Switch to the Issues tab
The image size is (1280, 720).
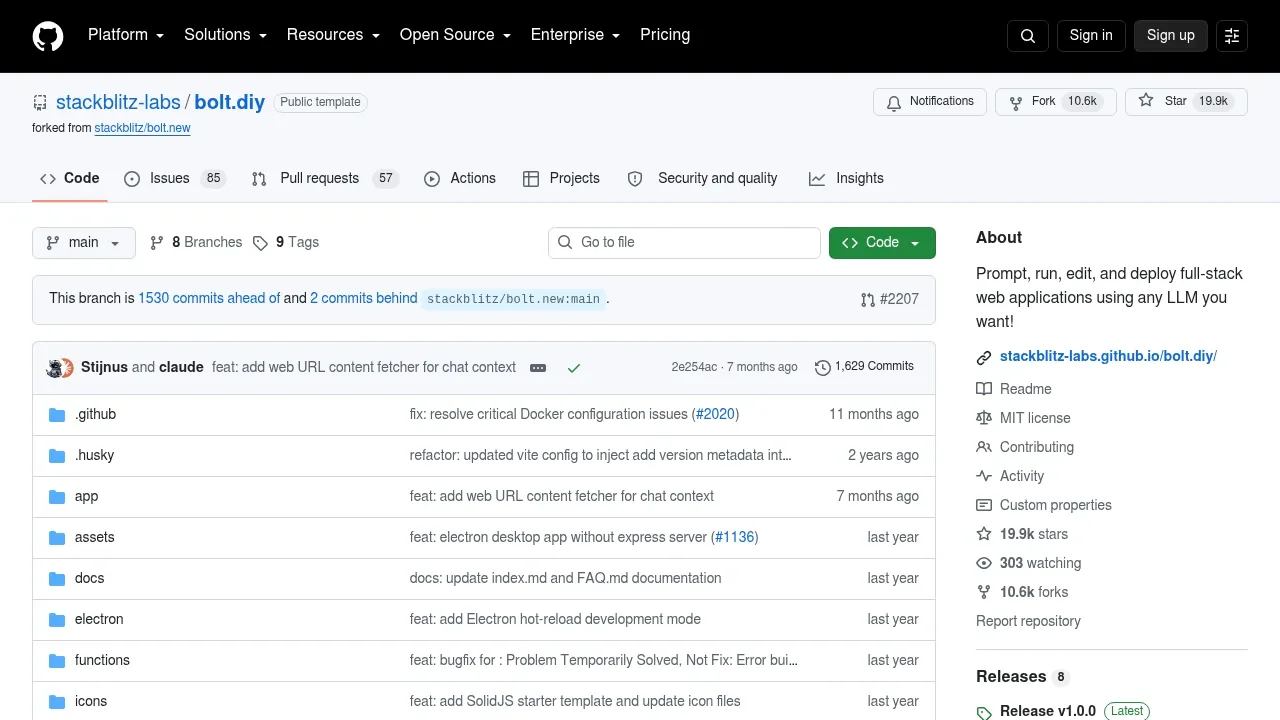coord(175,178)
